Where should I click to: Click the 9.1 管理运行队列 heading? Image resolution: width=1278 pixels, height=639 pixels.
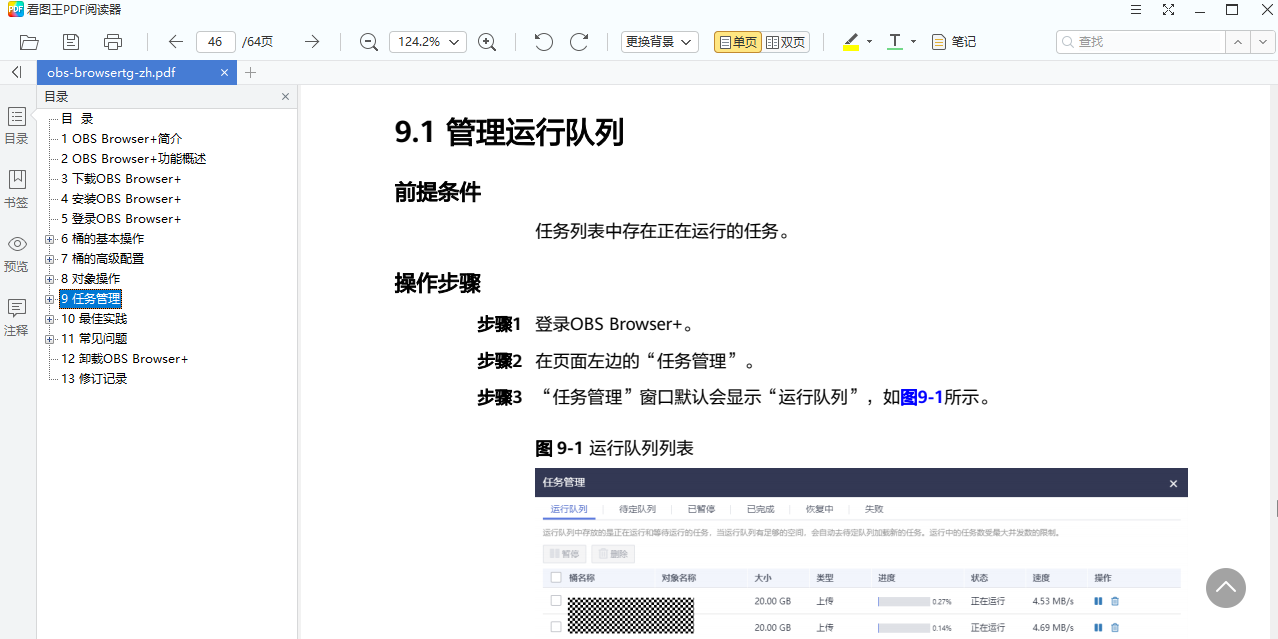tap(509, 133)
